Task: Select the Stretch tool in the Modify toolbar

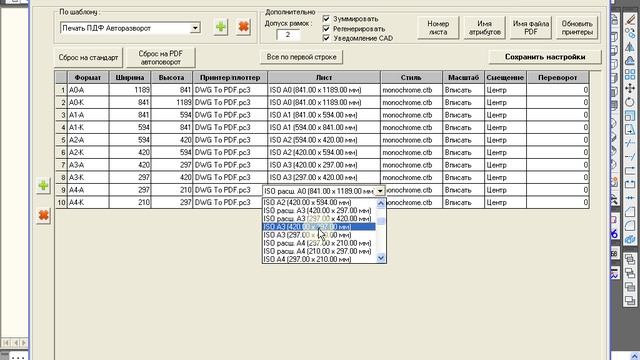Action: tap(630, 129)
